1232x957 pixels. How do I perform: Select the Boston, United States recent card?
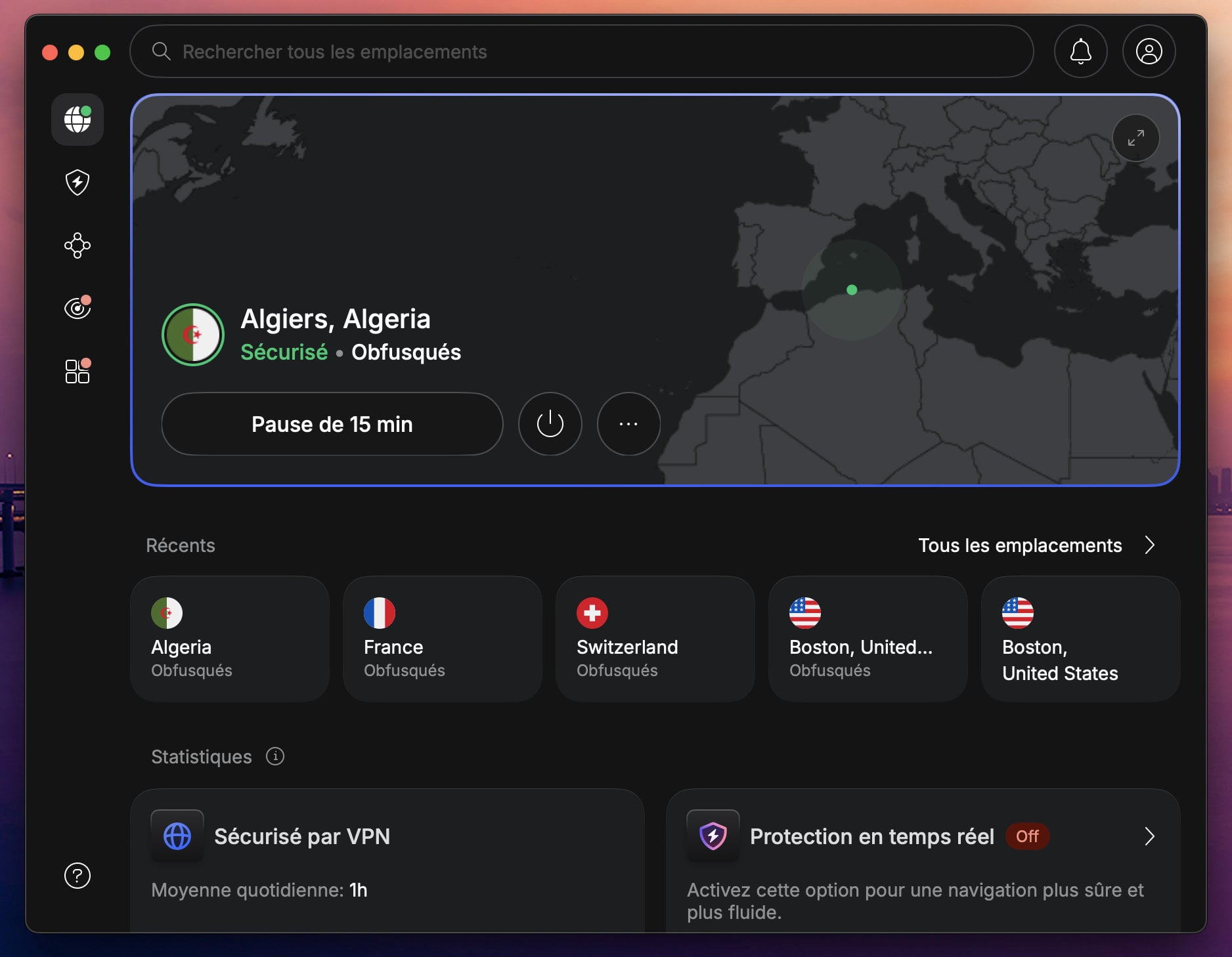[1081, 639]
